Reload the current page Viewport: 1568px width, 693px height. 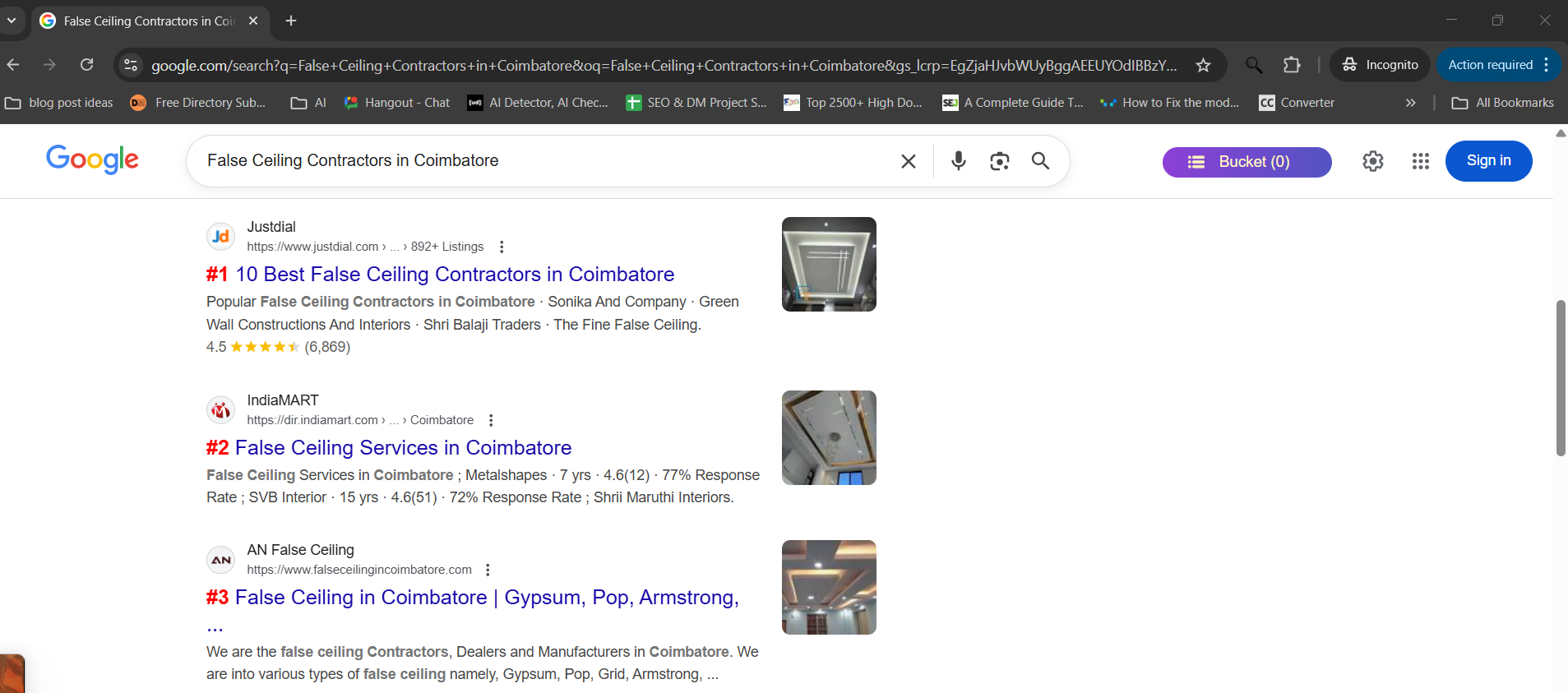coord(86,65)
